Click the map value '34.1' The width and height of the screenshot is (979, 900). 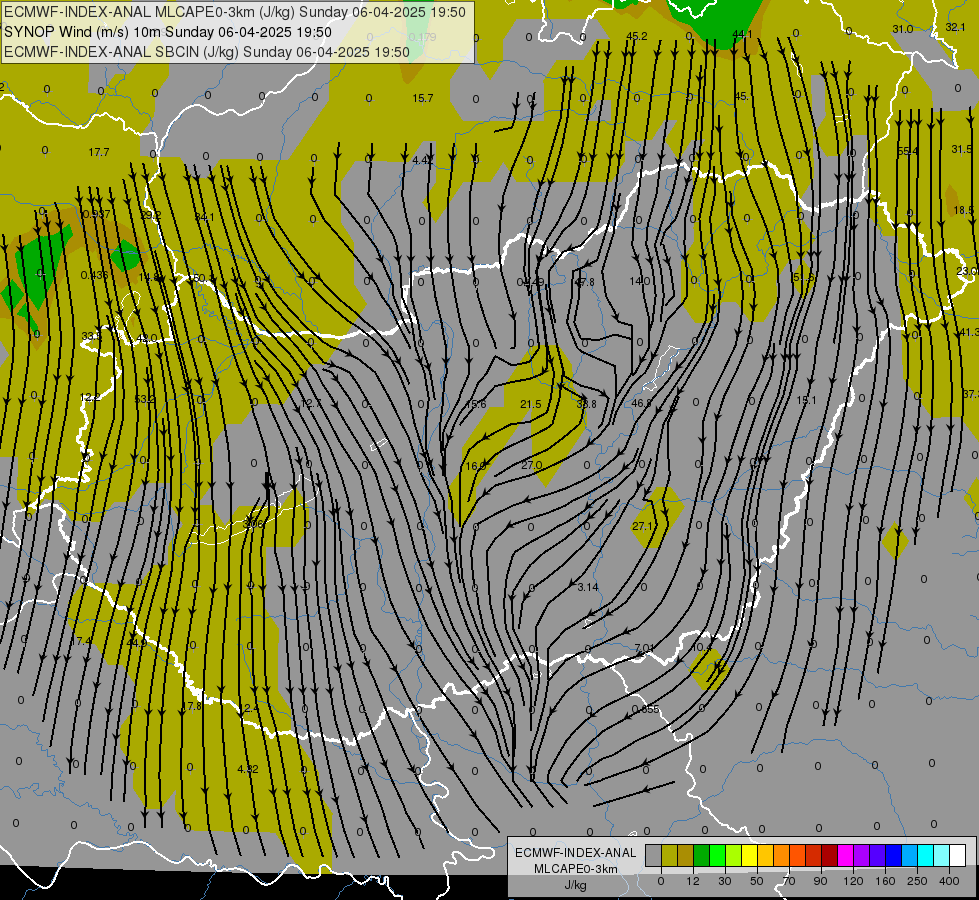[204, 217]
